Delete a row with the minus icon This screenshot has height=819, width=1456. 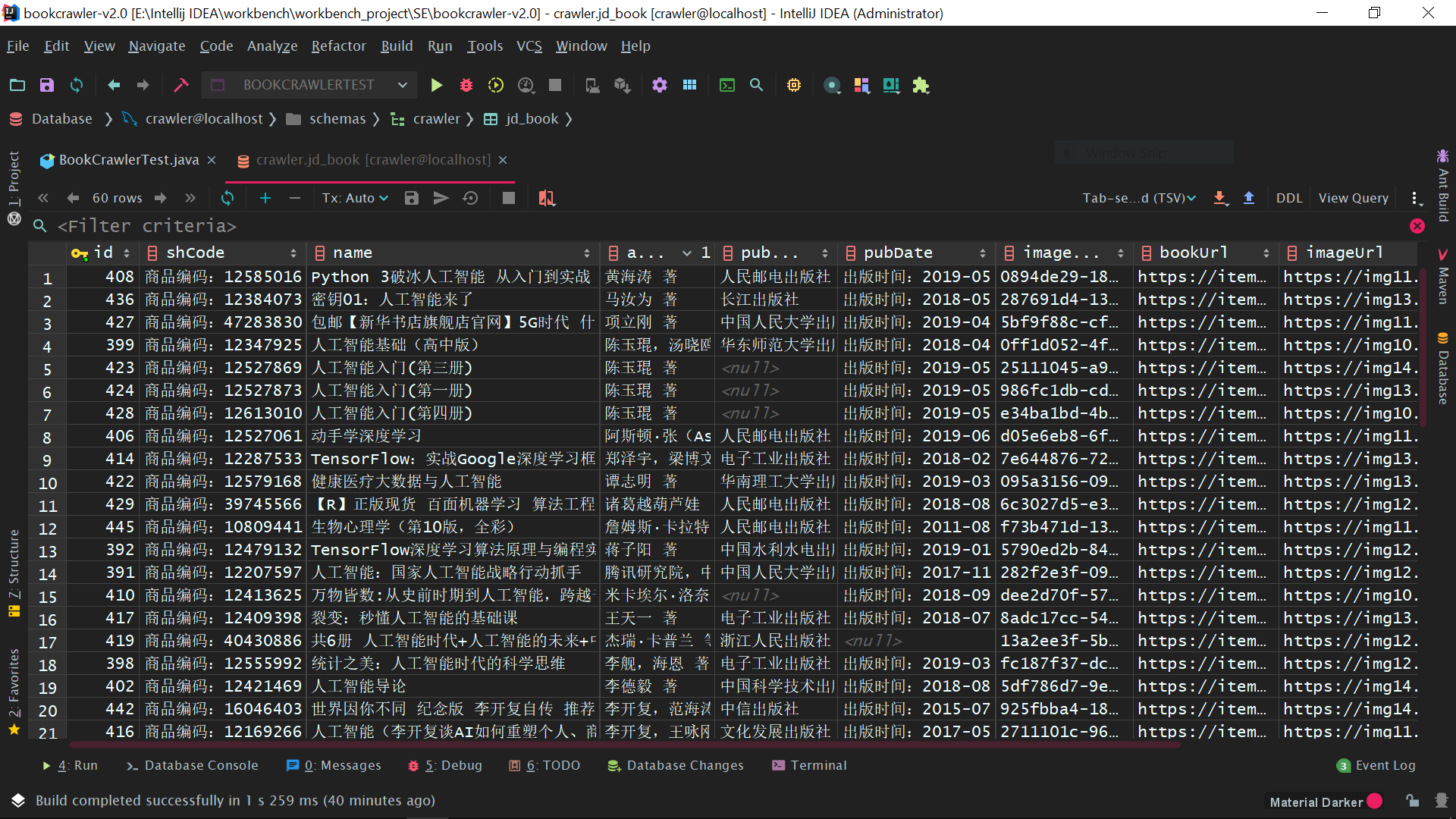[295, 198]
